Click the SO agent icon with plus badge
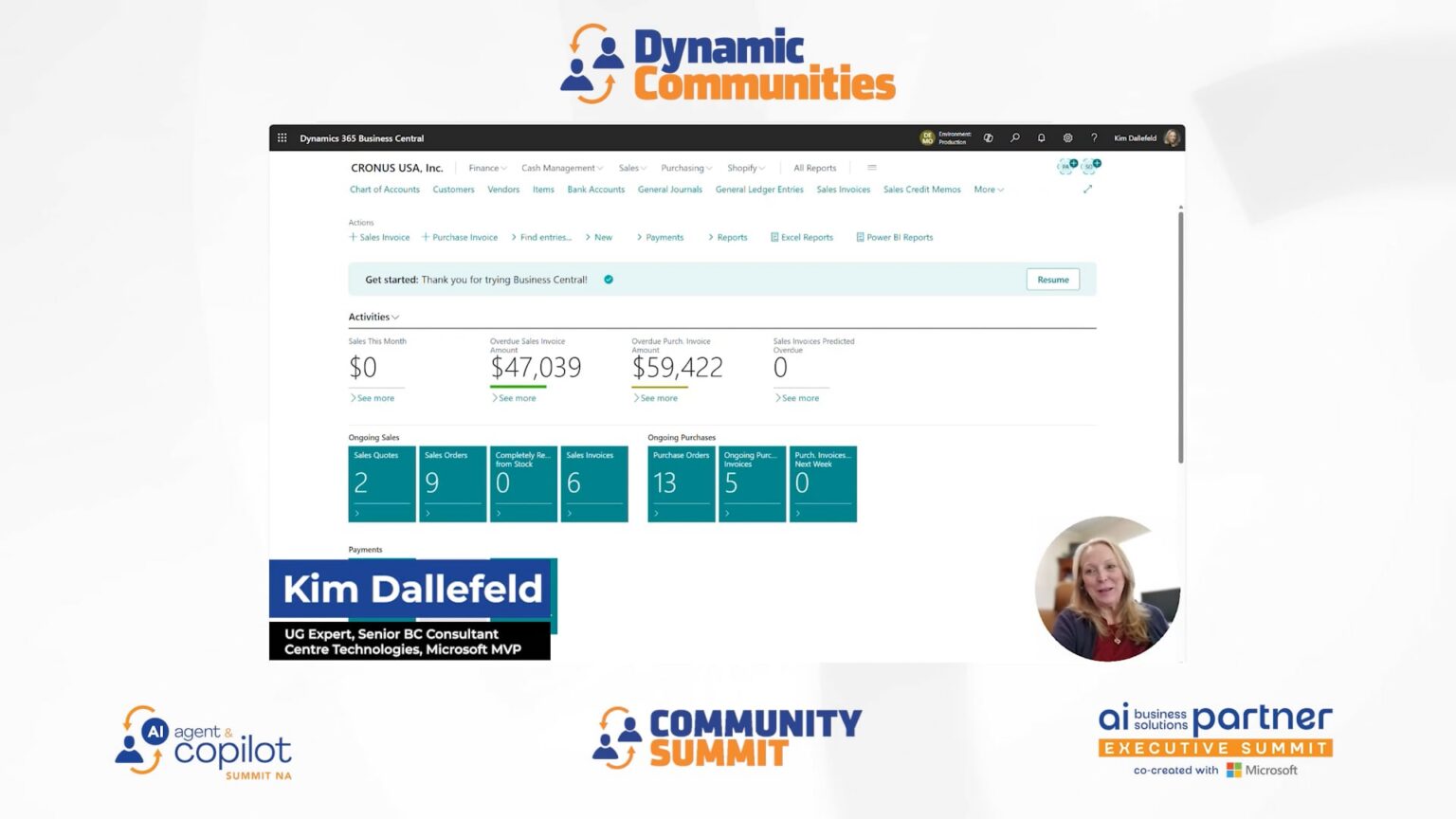1456x819 pixels. 1090,166
